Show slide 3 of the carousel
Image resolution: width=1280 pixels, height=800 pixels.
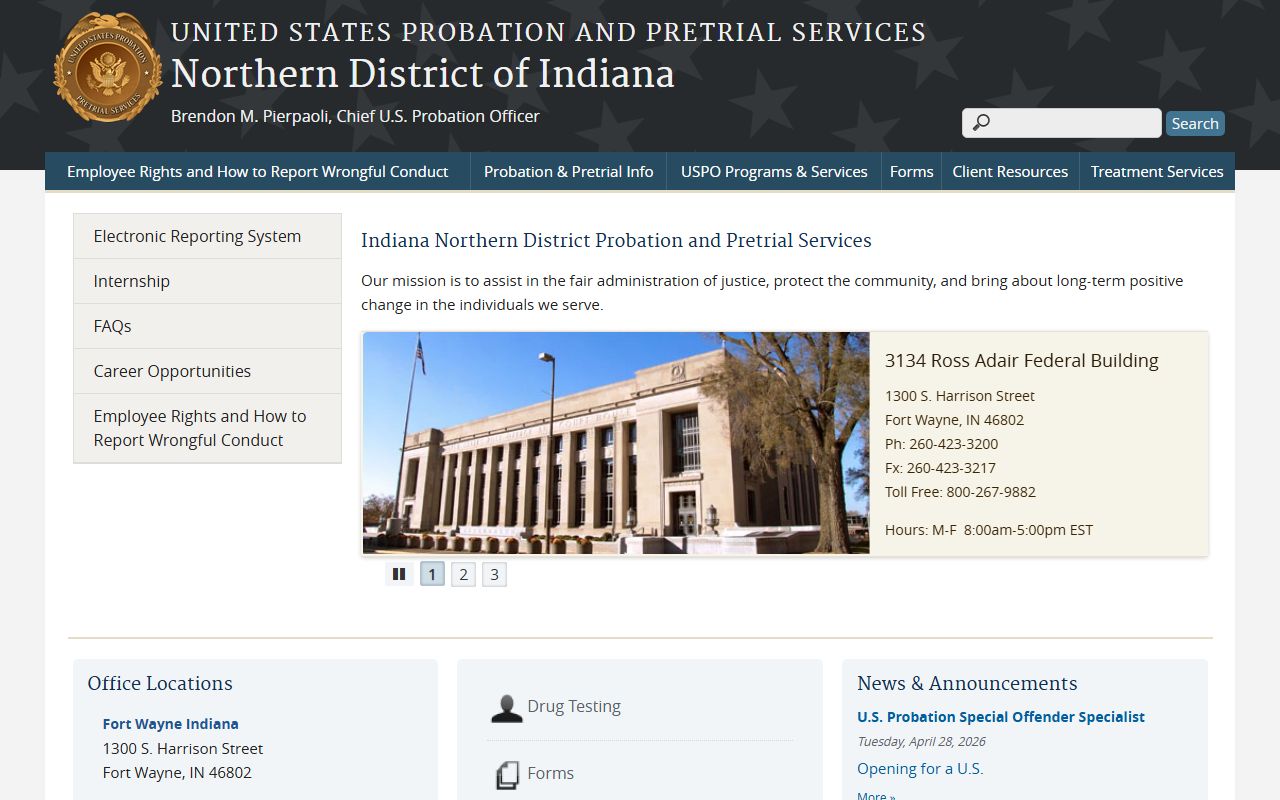click(x=494, y=574)
